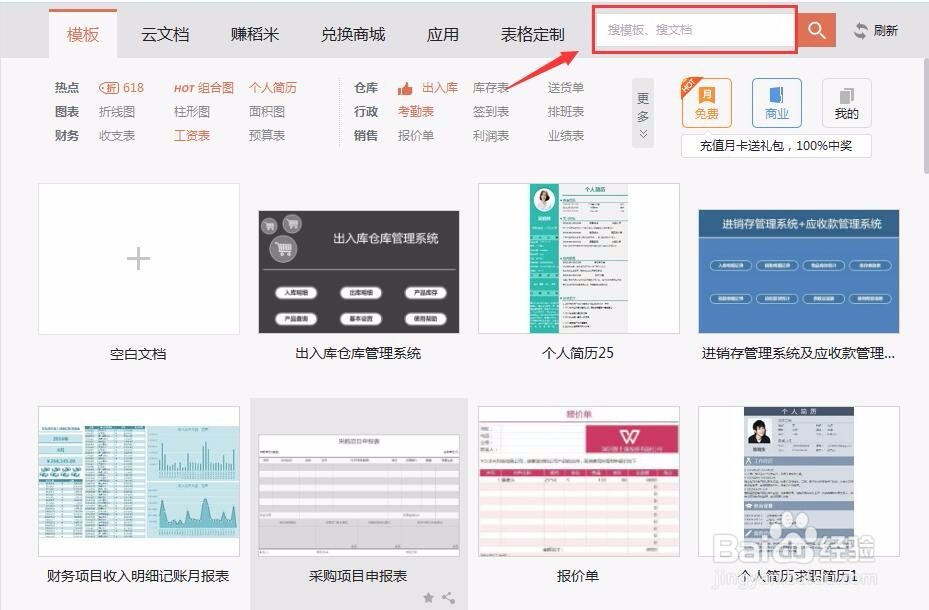Click the 充值月卡送礼包 promotion banner

tap(776, 146)
